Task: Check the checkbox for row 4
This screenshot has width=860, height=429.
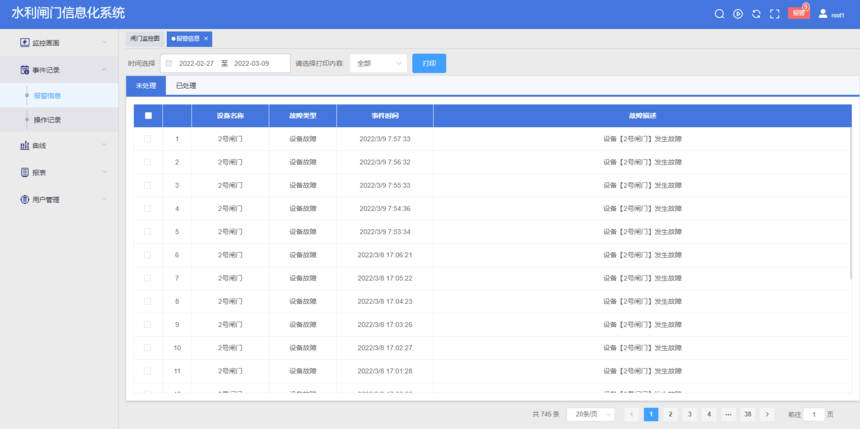Action: [148, 208]
